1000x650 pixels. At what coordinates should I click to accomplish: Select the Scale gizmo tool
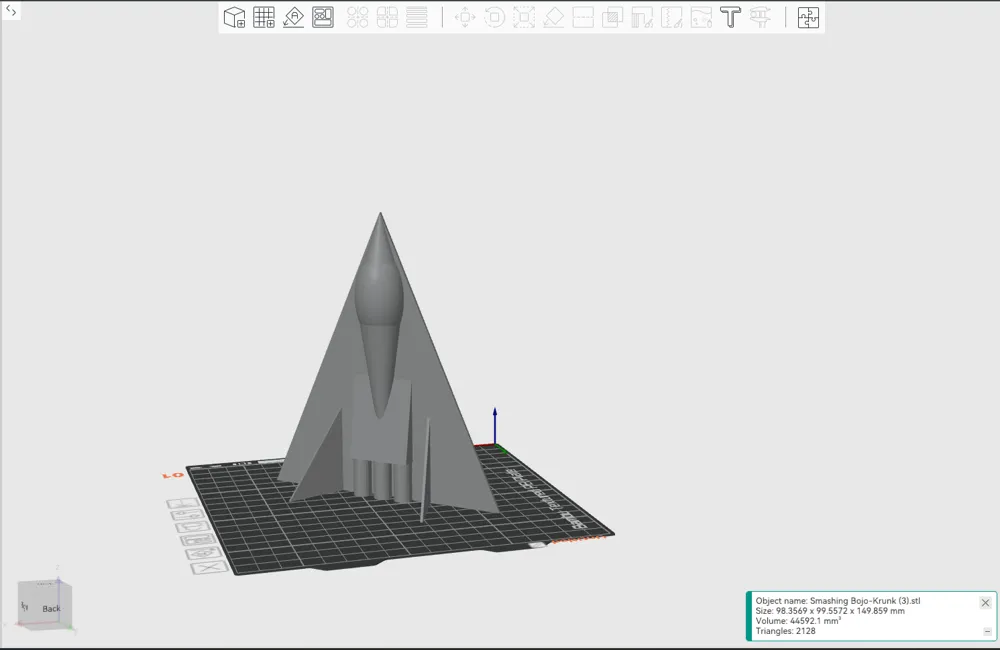524,17
